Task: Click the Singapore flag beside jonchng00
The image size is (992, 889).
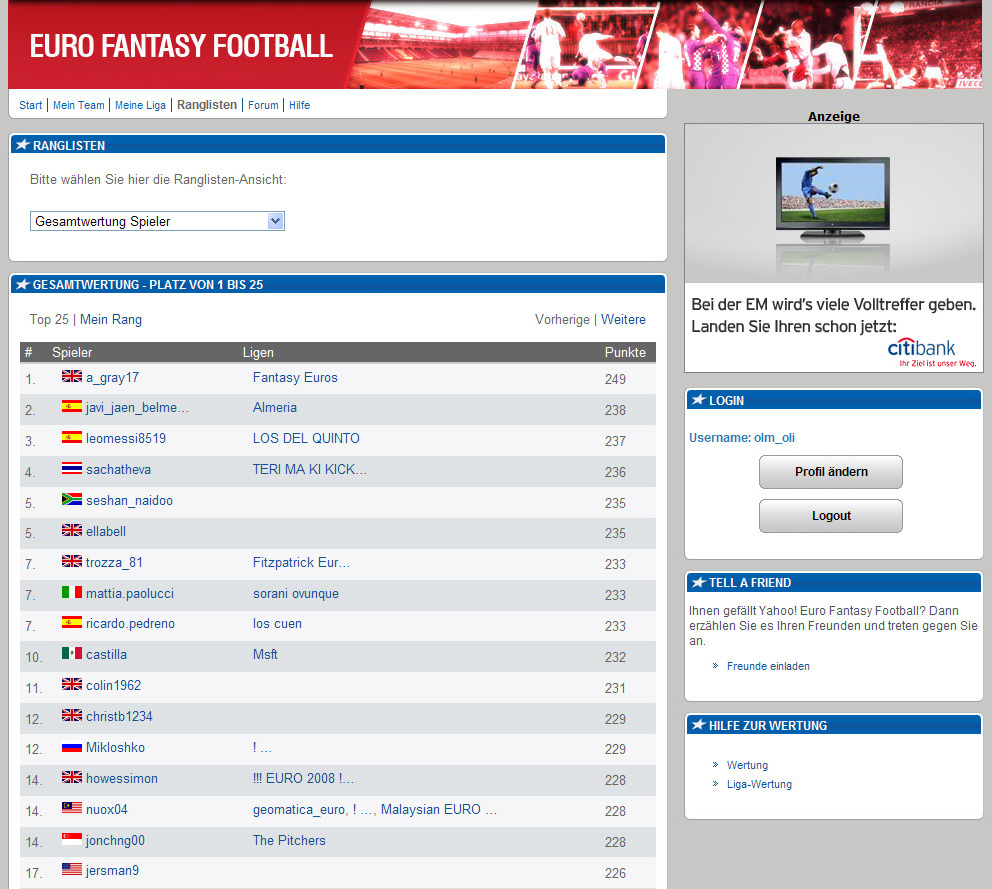Action: (x=72, y=839)
